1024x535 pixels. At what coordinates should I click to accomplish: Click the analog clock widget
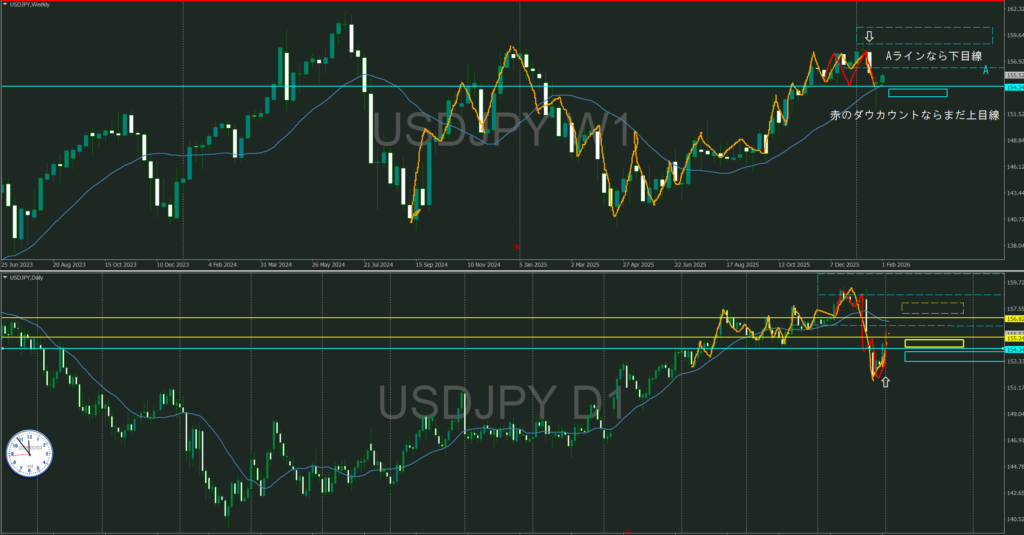[29, 453]
